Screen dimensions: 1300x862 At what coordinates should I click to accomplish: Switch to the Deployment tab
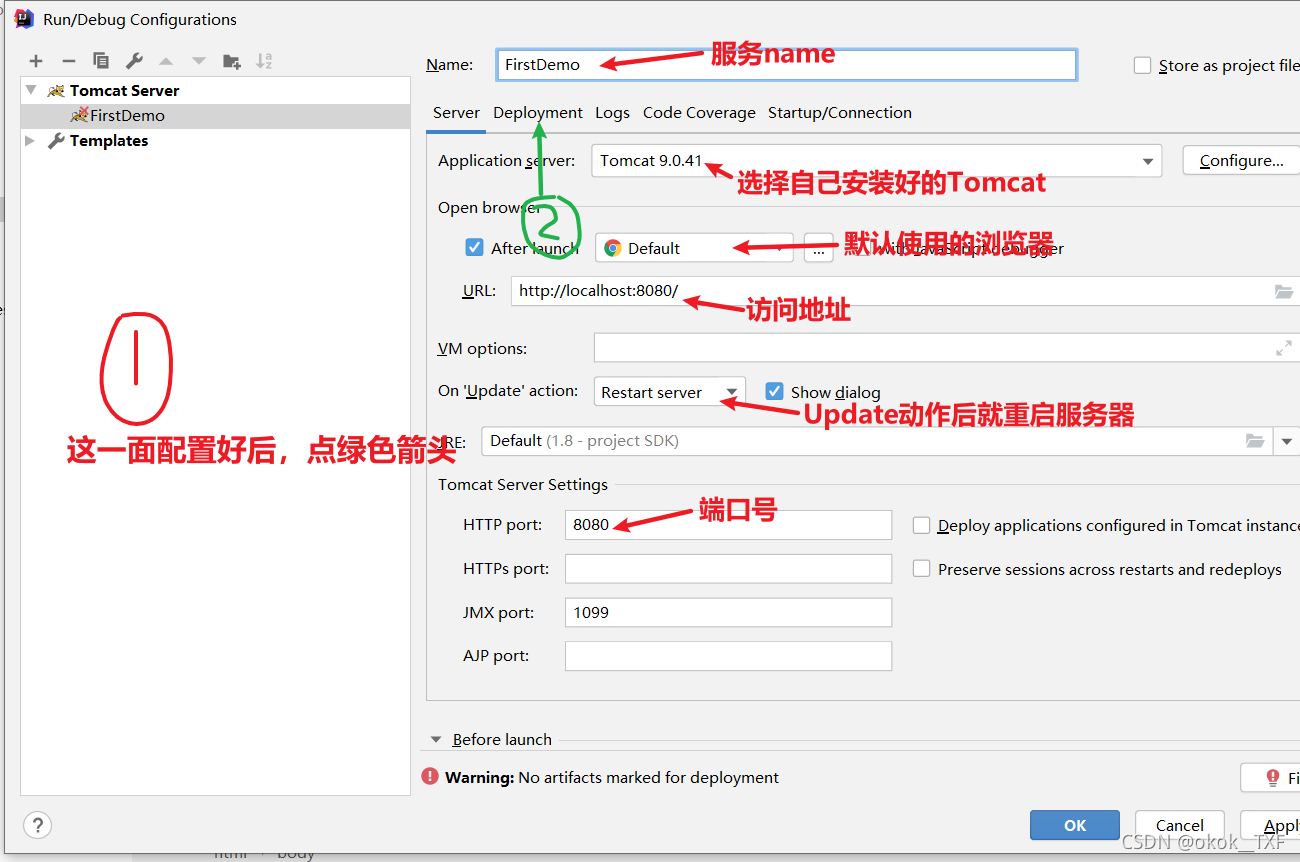[x=538, y=113]
